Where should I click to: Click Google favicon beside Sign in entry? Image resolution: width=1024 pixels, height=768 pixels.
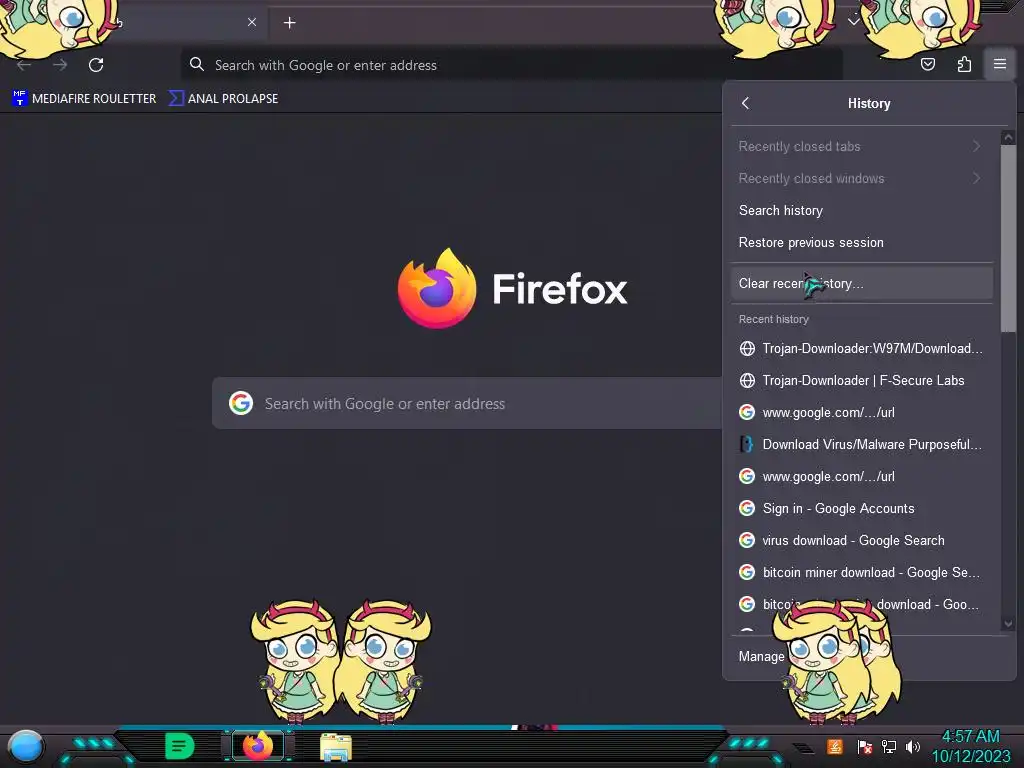click(747, 508)
